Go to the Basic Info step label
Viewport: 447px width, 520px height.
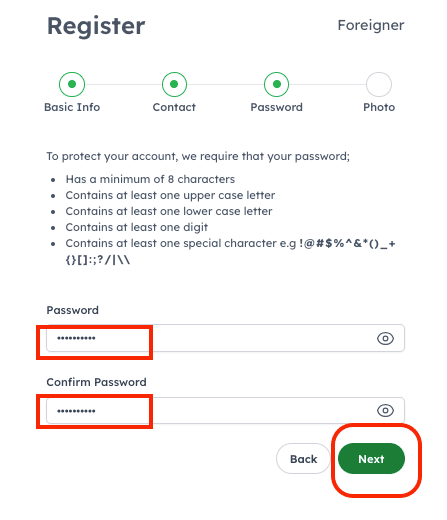(72, 107)
